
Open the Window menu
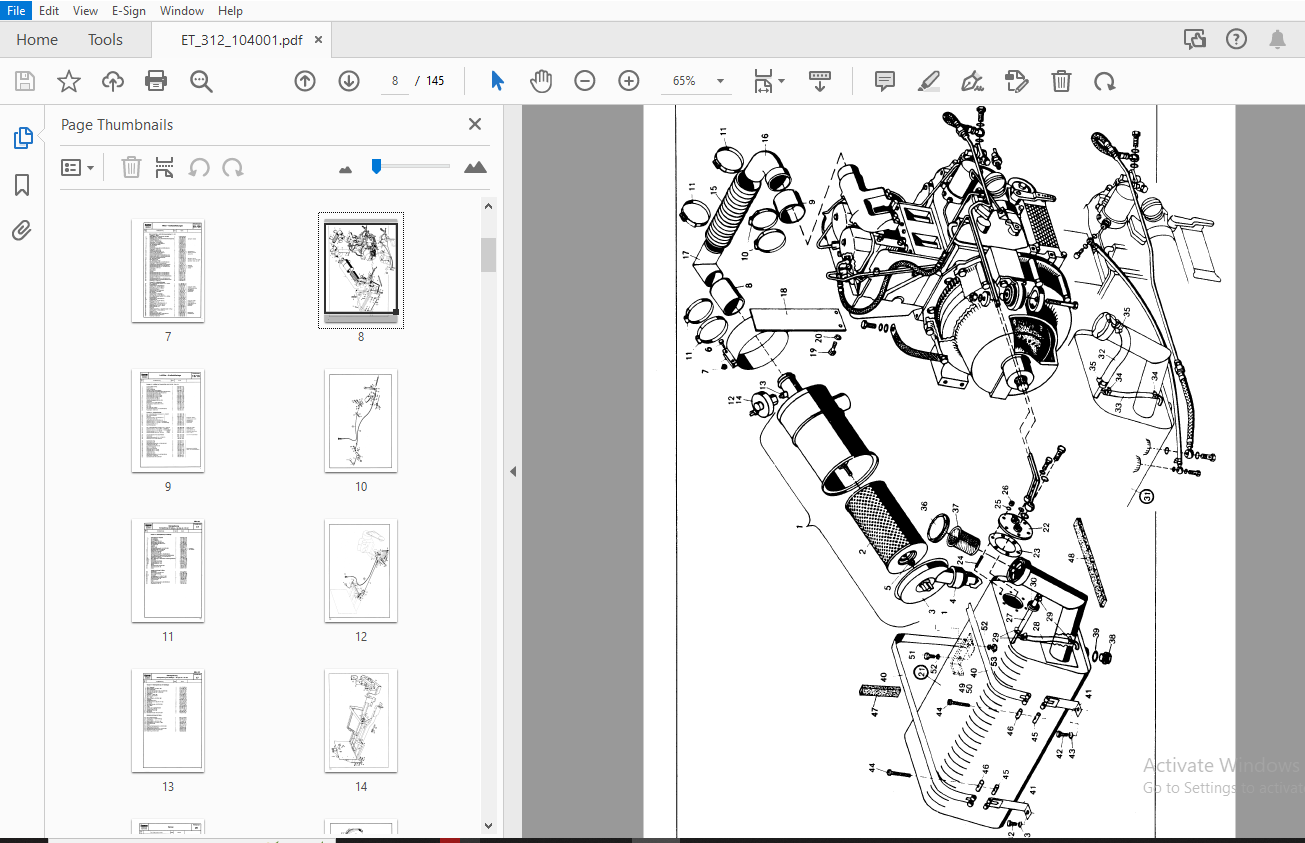pos(182,11)
